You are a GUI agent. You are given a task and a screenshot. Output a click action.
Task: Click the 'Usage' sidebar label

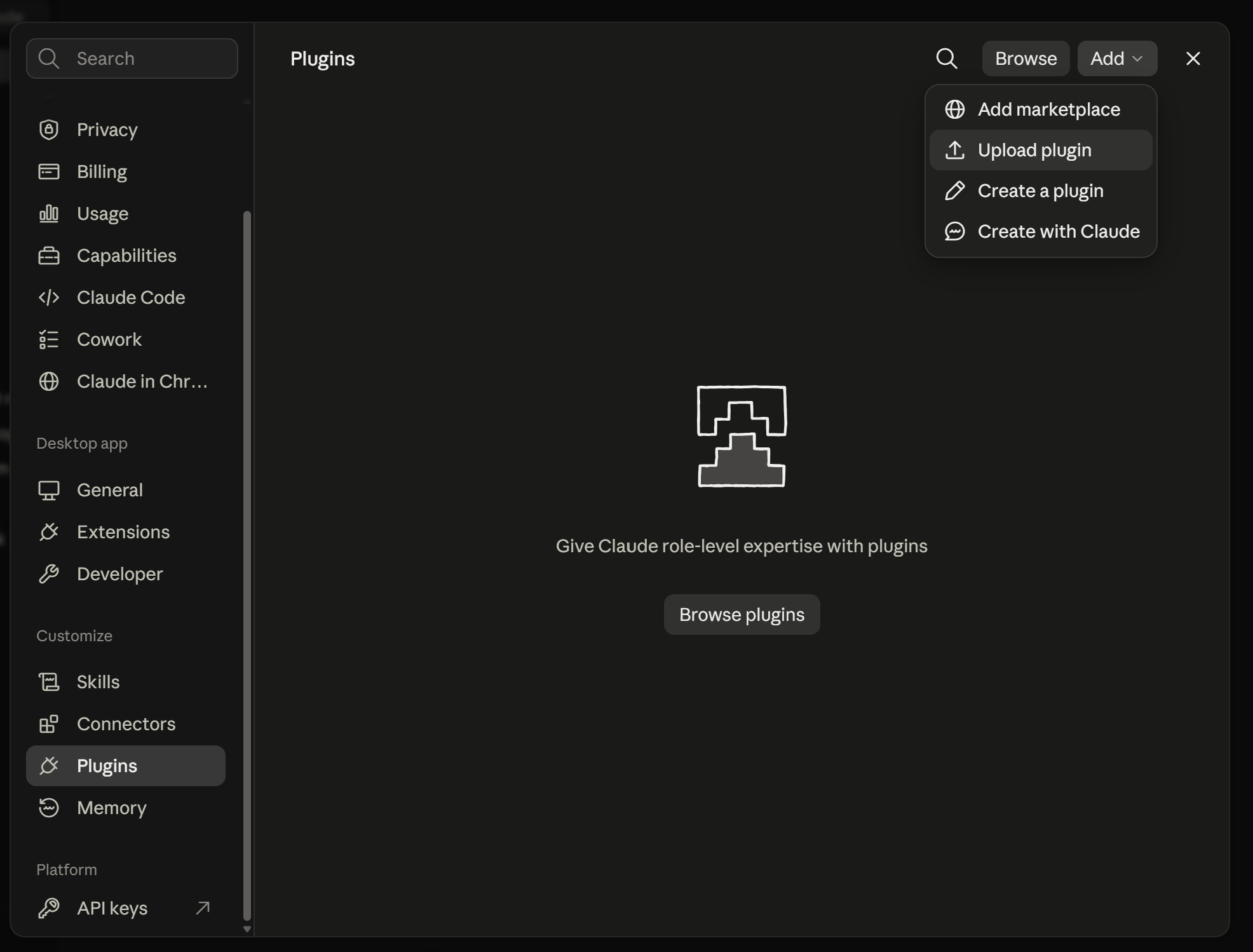point(103,214)
